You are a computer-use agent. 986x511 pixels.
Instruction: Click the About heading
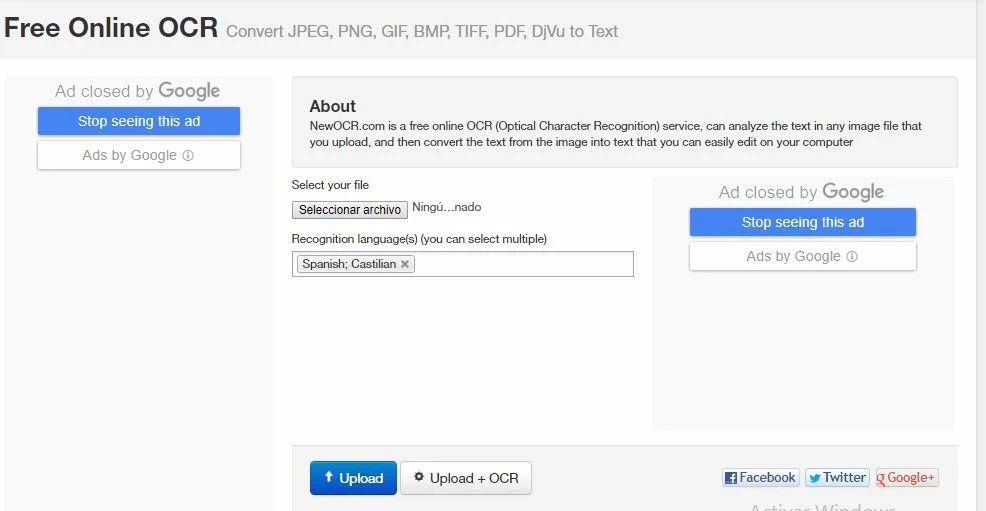(333, 106)
